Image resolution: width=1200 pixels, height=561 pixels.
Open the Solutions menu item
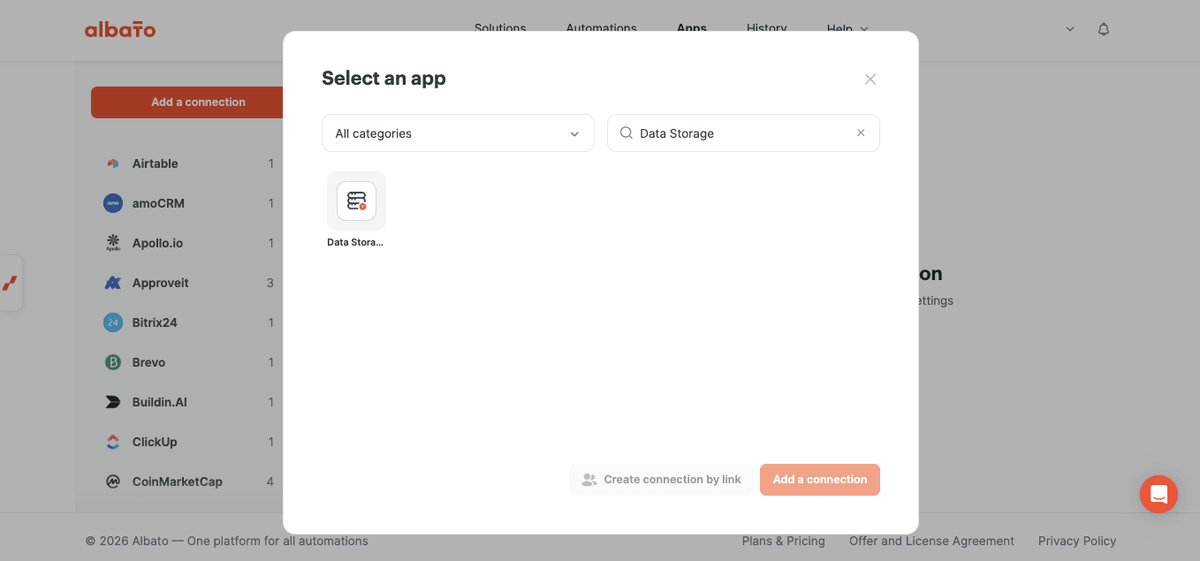click(x=500, y=29)
